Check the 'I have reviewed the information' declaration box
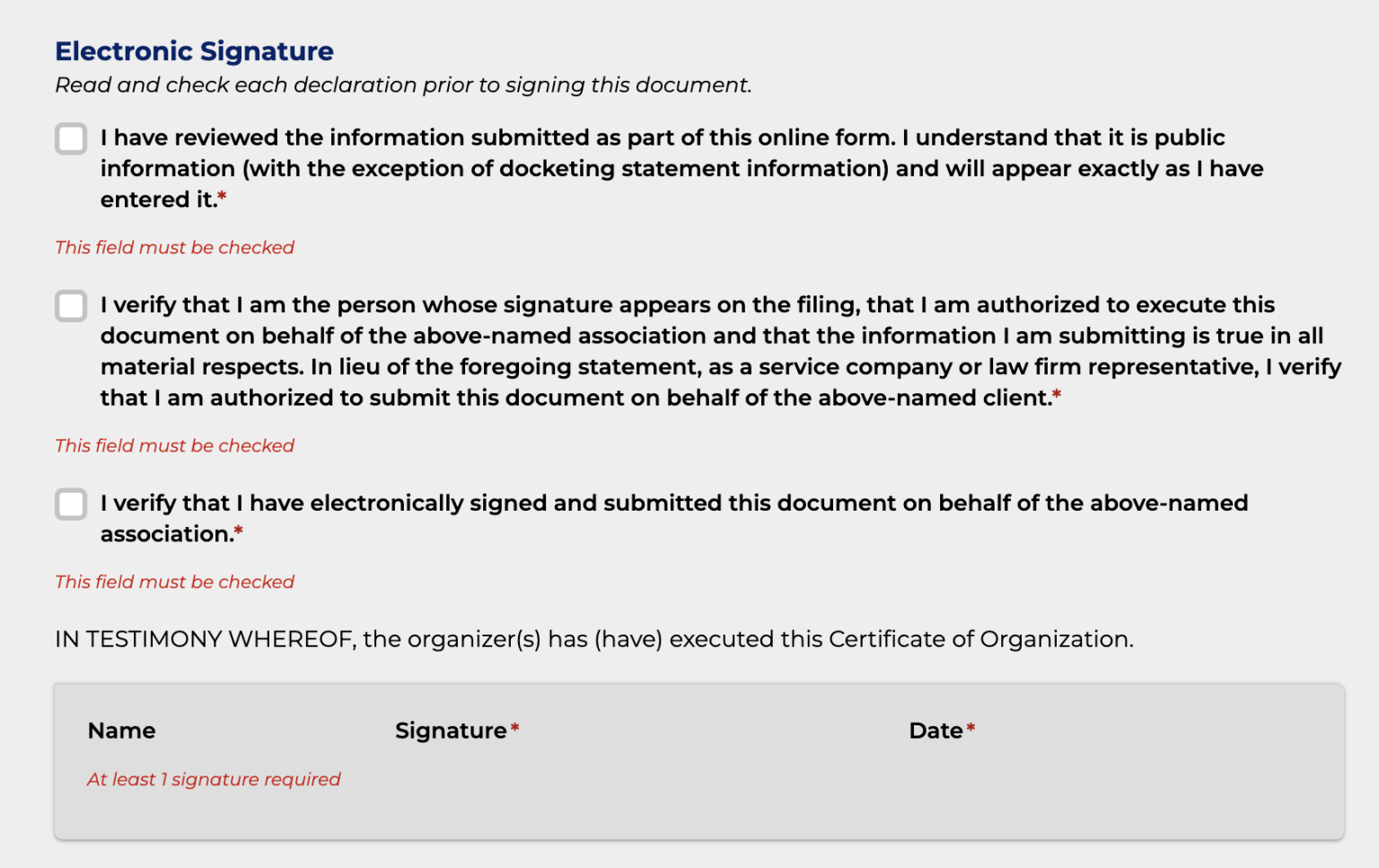 pyautogui.click(x=71, y=139)
